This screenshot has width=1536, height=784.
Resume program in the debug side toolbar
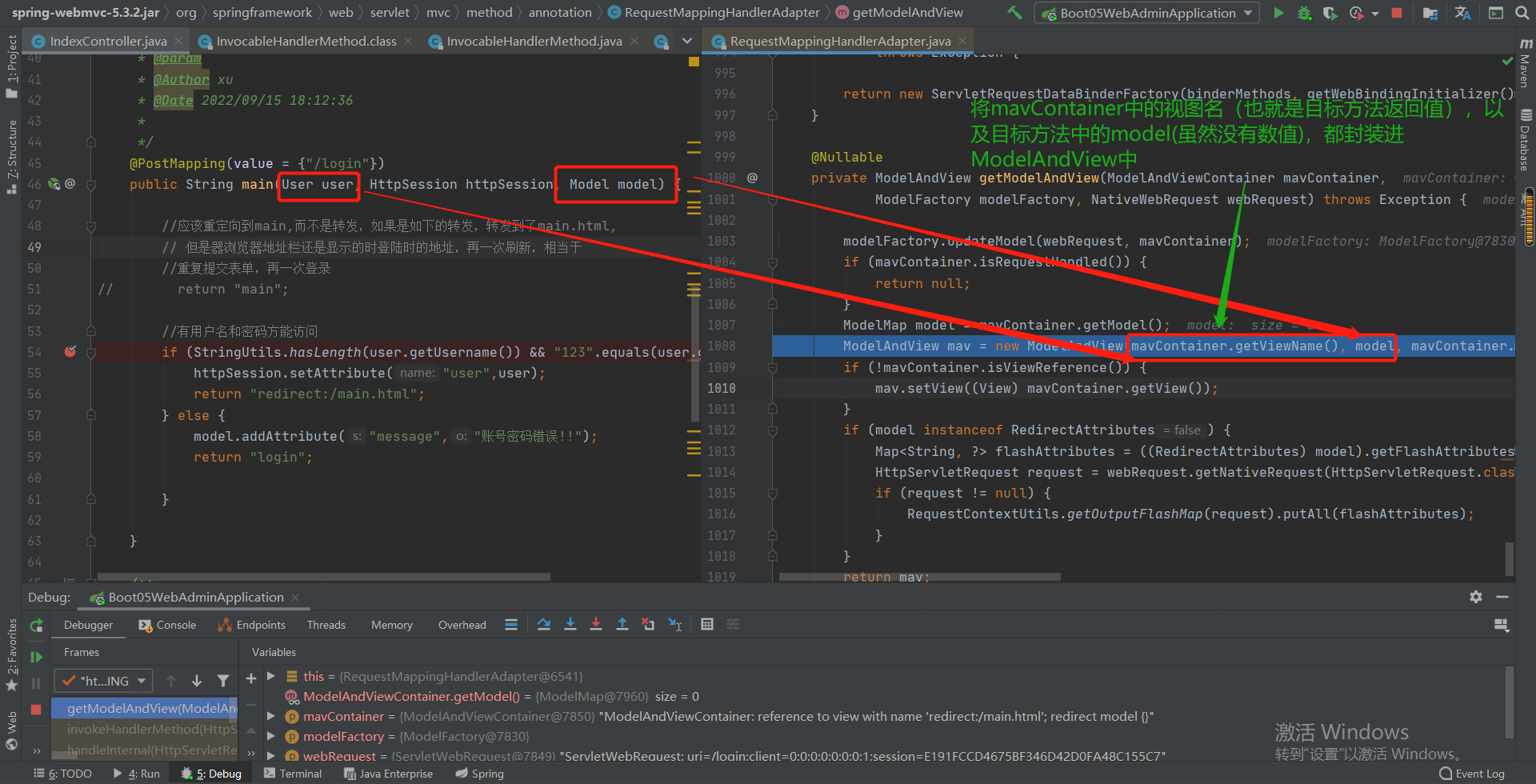[x=37, y=657]
